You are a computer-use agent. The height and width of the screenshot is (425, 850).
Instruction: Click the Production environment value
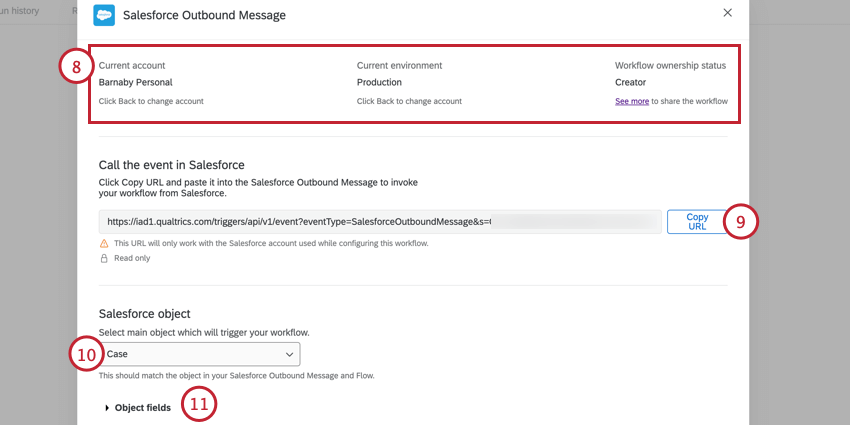click(379, 82)
